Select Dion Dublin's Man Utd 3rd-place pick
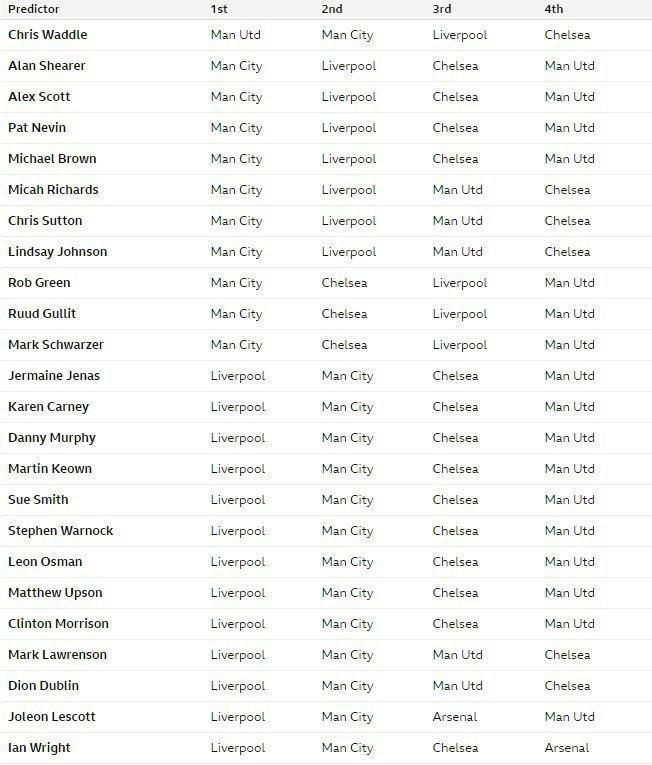The width and height of the screenshot is (652, 765). pyautogui.click(x=457, y=686)
